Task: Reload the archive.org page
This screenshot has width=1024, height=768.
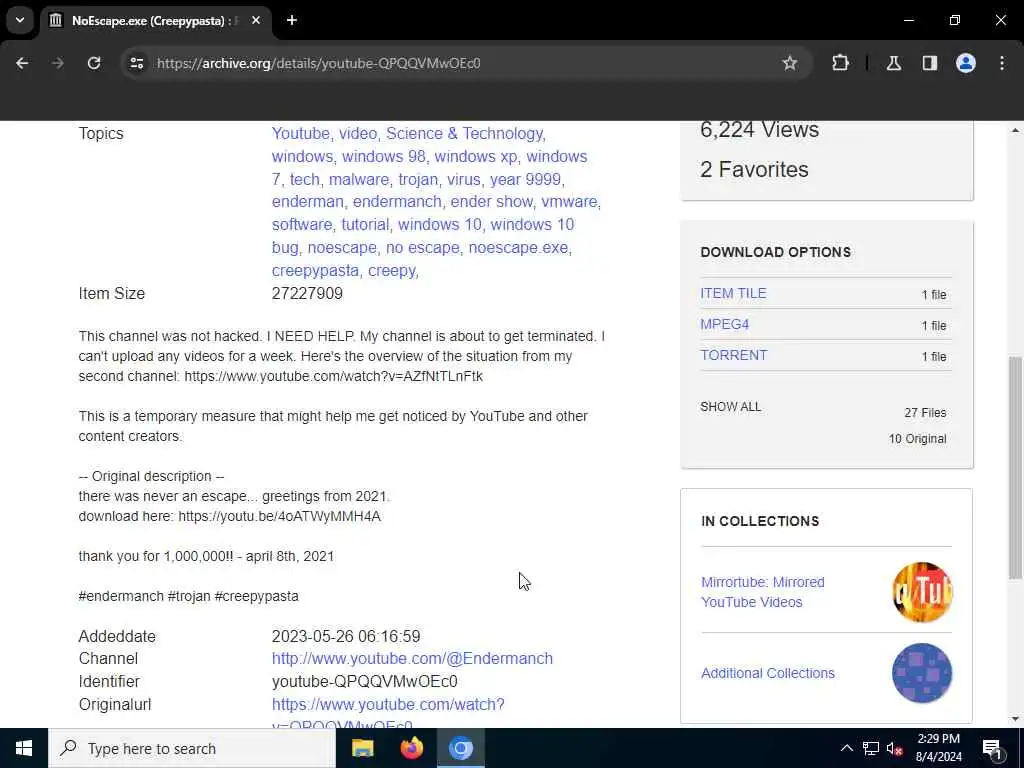Action: tap(94, 63)
